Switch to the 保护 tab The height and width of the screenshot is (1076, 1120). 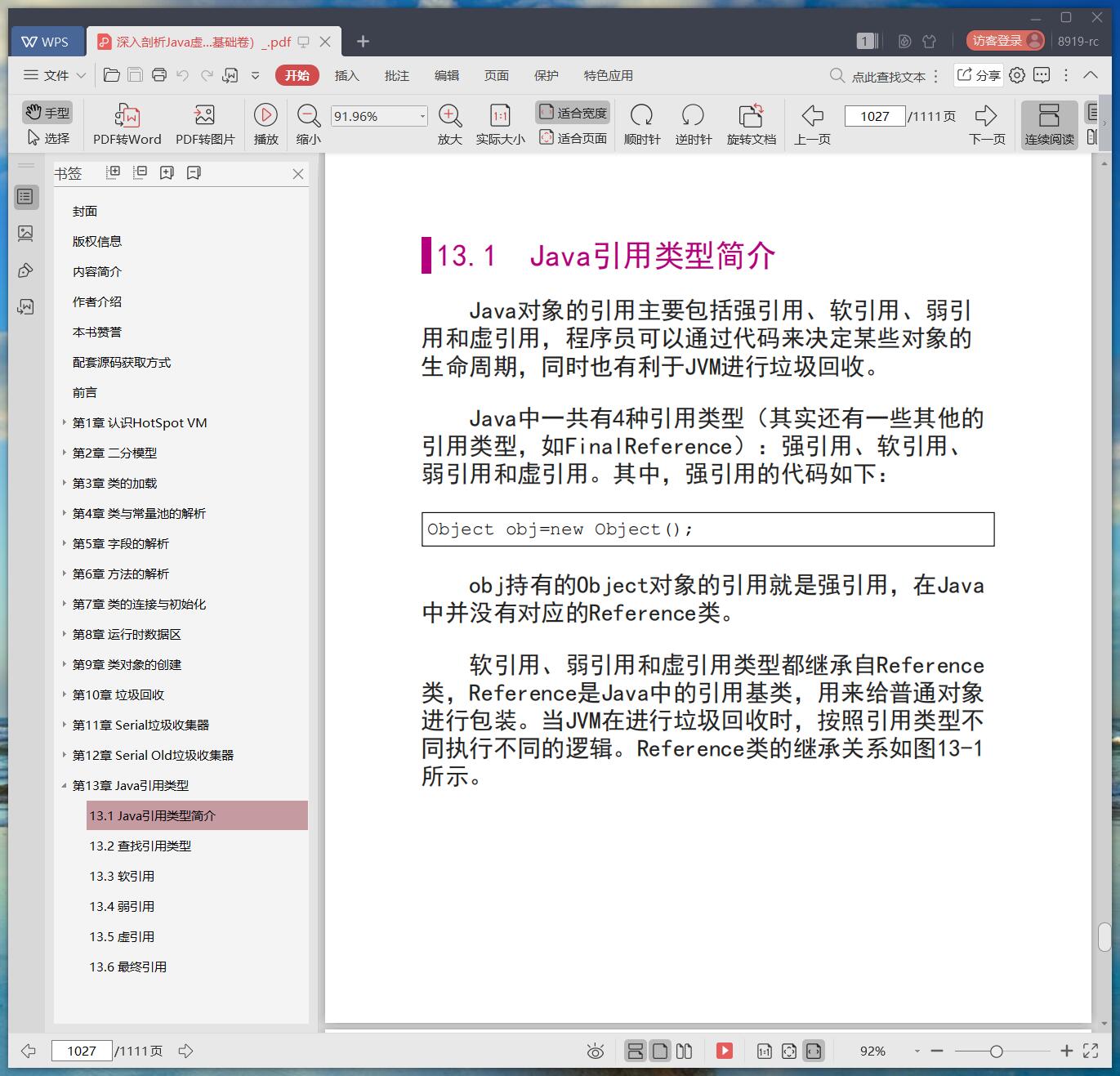point(546,75)
